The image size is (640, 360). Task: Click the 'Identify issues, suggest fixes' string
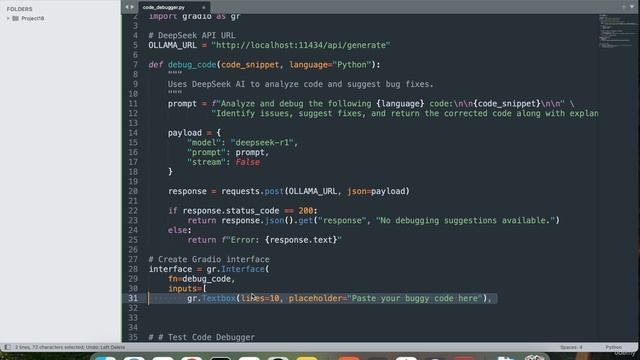(x=405, y=113)
